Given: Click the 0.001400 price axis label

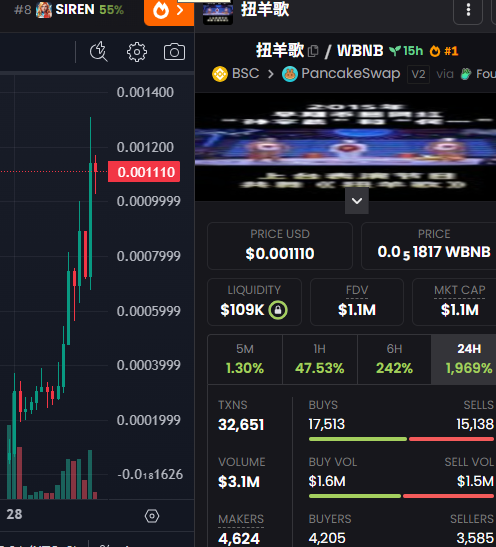Looking at the screenshot, I should click(145, 92).
